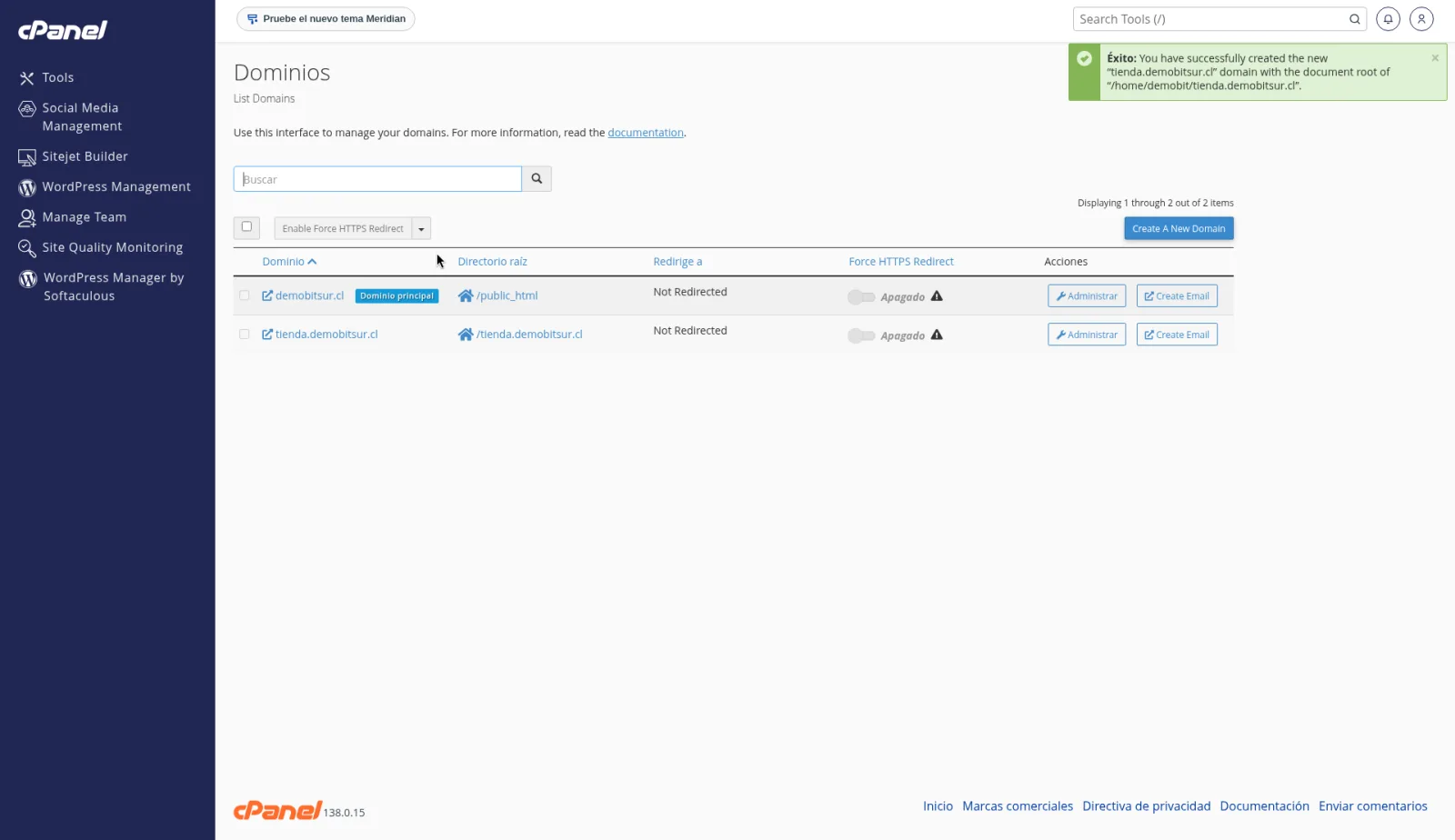The image size is (1455, 840).
Task: Click the cPanel logo in sidebar
Action: pos(63,31)
